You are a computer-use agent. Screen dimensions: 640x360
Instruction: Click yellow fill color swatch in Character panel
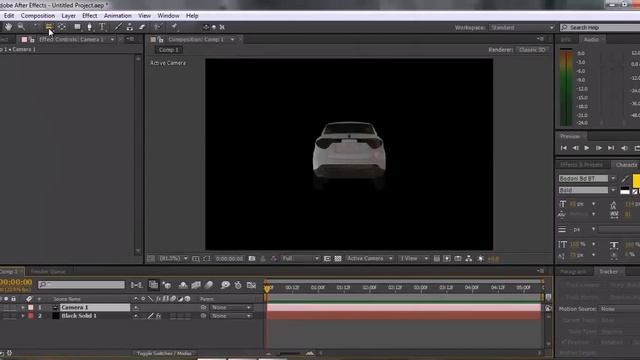click(x=636, y=180)
